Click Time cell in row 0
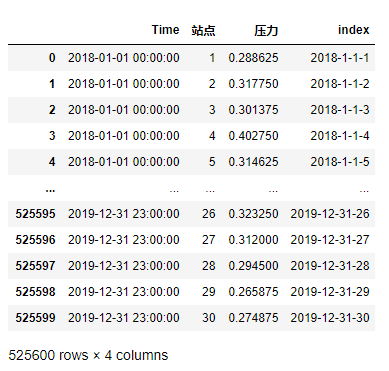 click(x=124, y=58)
